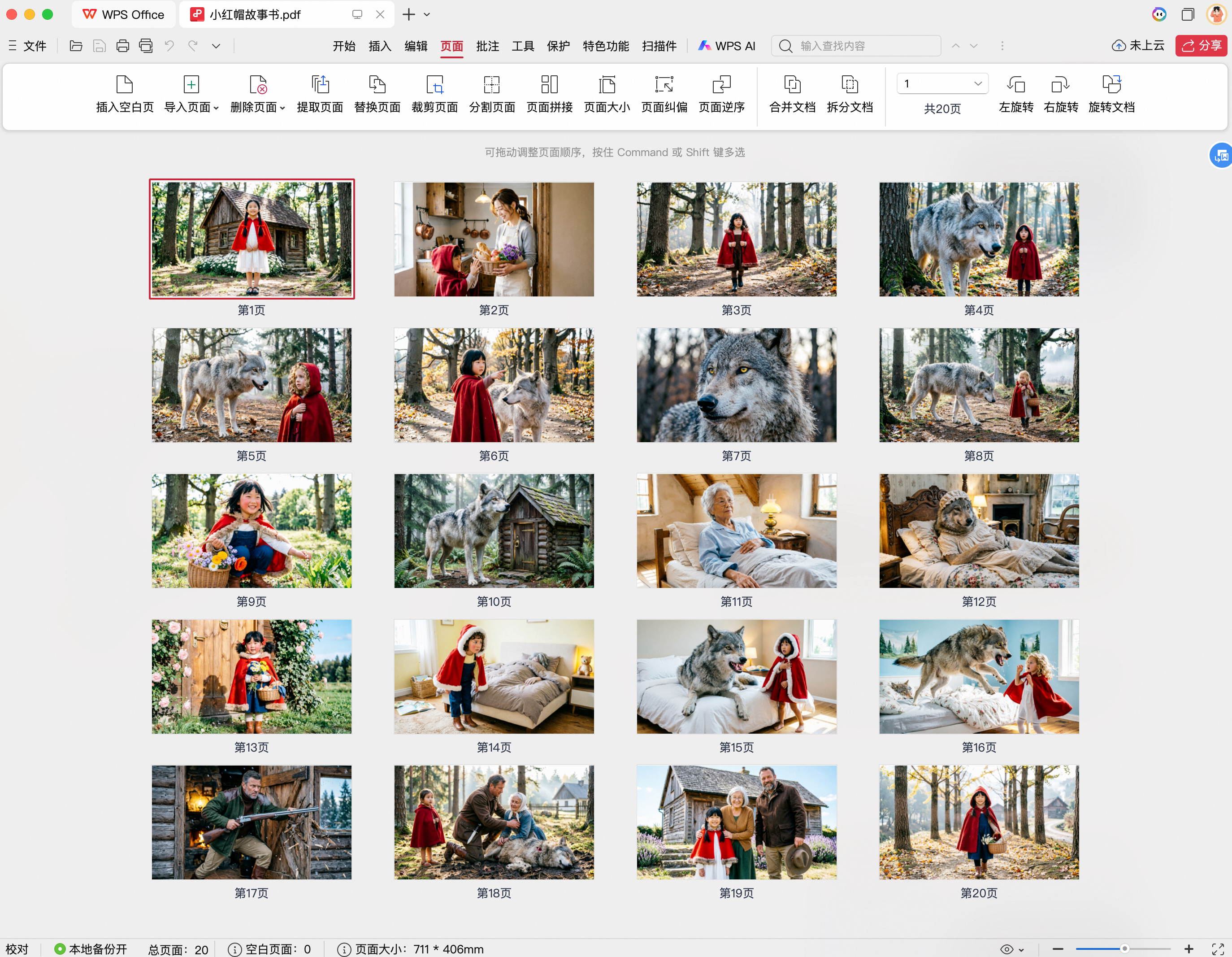Viewport: 1232px width, 957px height.
Task: Click the 分享 share button
Action: [x=1201, y=46]
